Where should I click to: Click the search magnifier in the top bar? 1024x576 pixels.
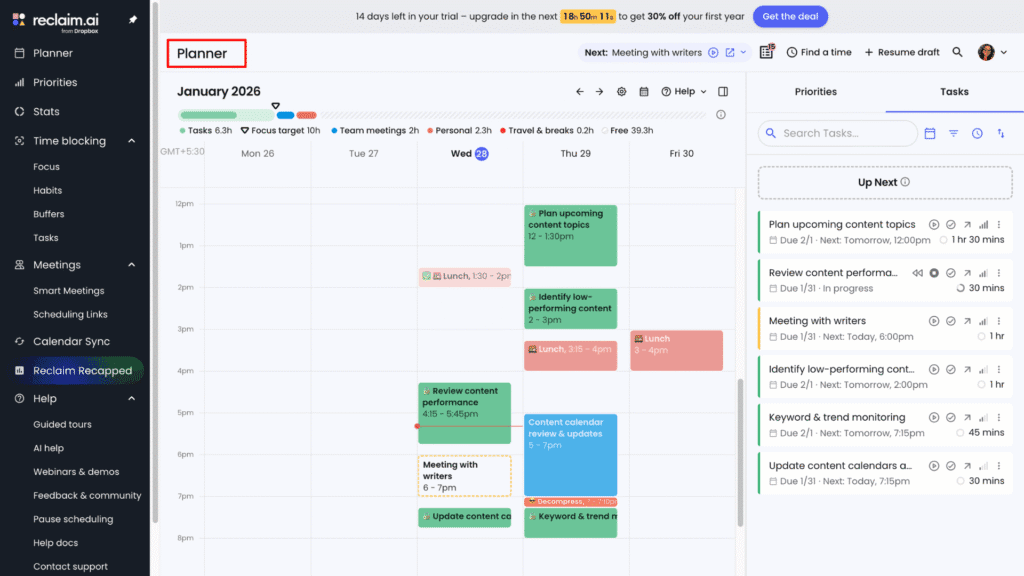(958, 51)
